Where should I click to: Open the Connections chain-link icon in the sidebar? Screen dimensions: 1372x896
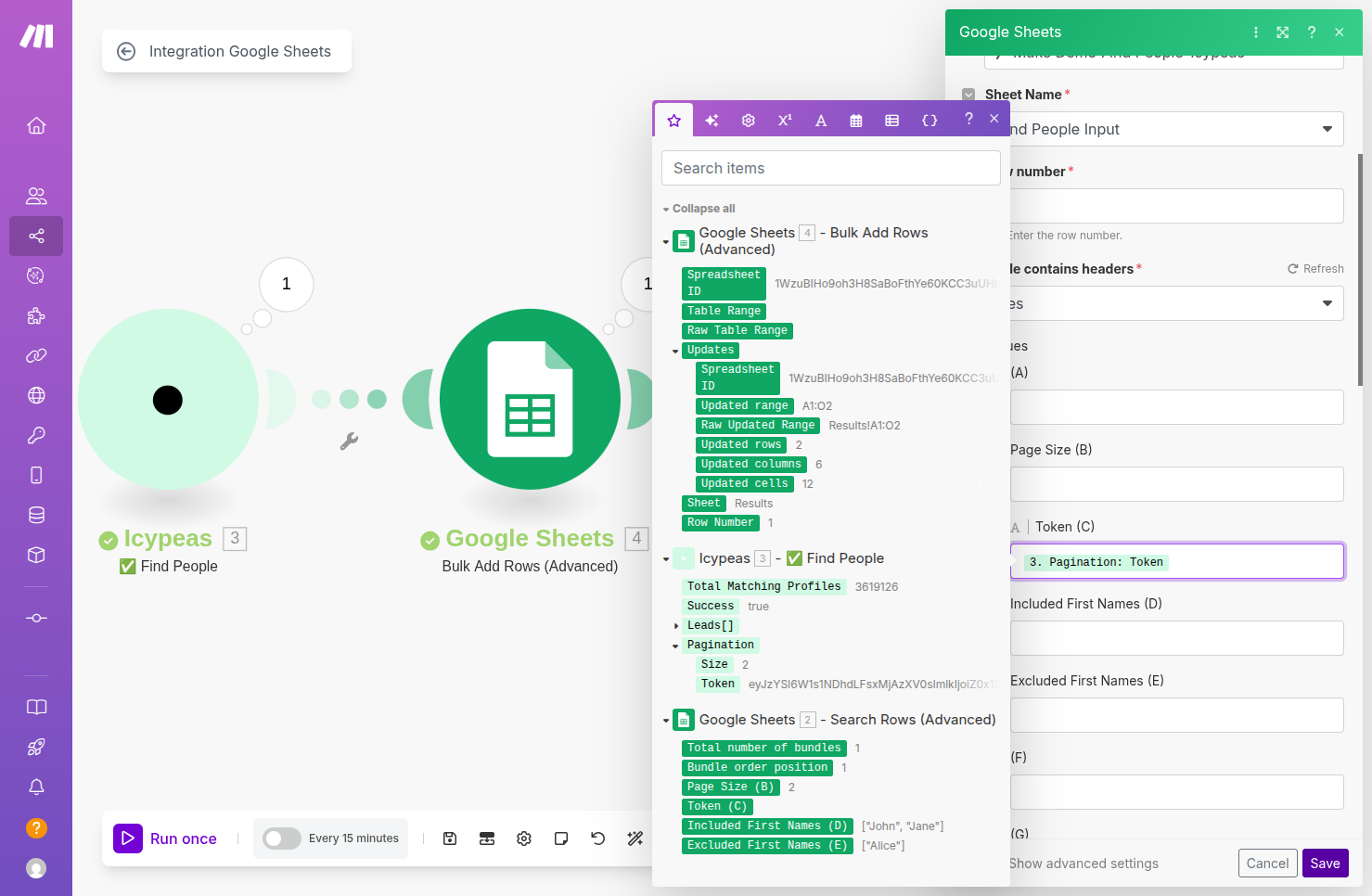(x=36, y=355)
